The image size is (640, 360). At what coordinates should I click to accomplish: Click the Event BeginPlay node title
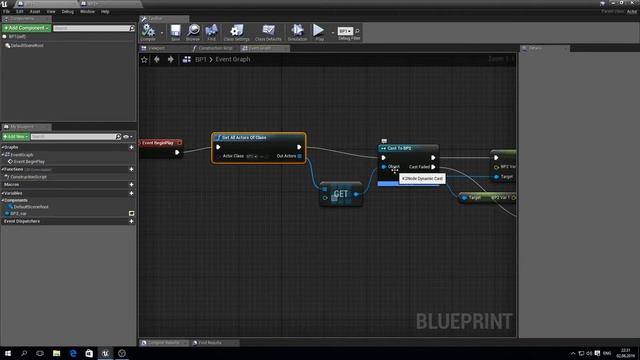[x=158, y=143]
